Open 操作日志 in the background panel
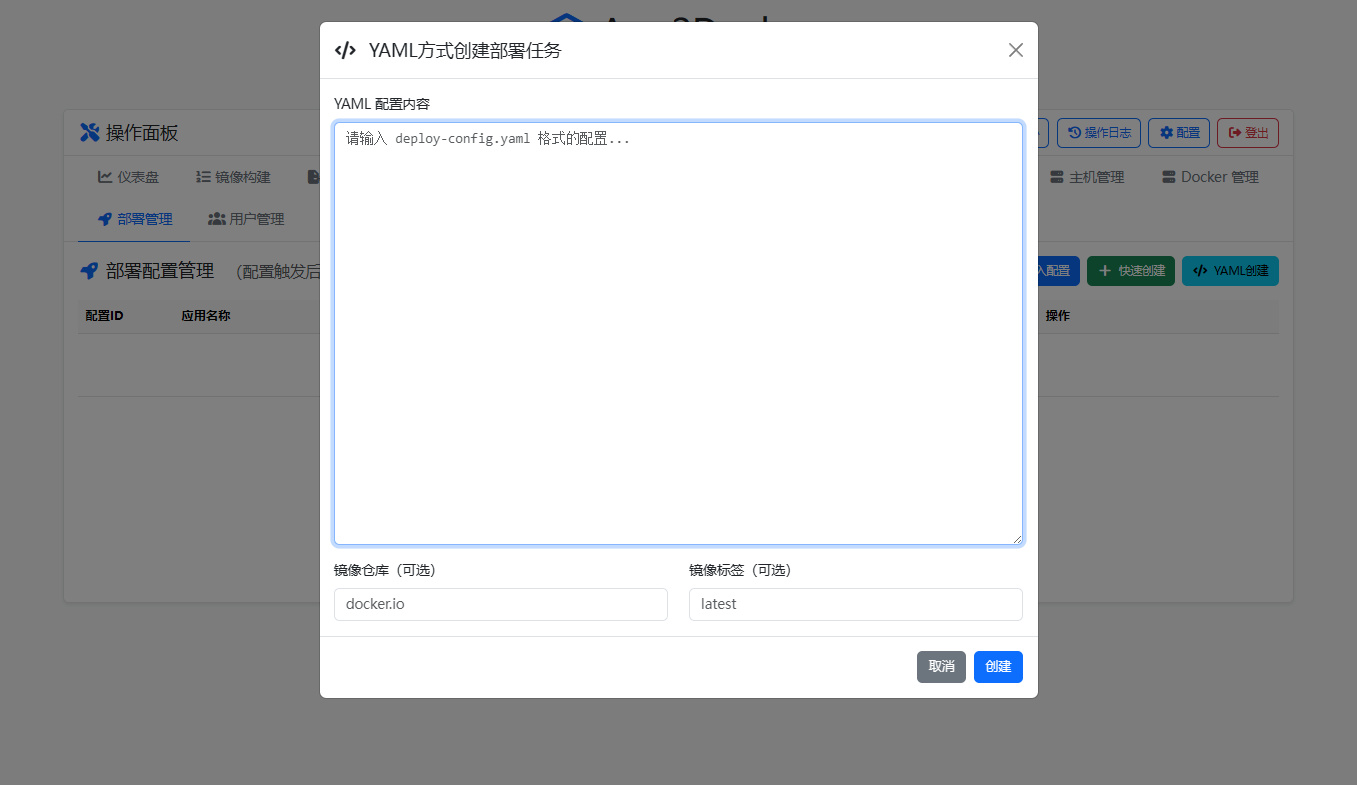The width and height of the screenshot is (1357, 785). pos(1098,133)
